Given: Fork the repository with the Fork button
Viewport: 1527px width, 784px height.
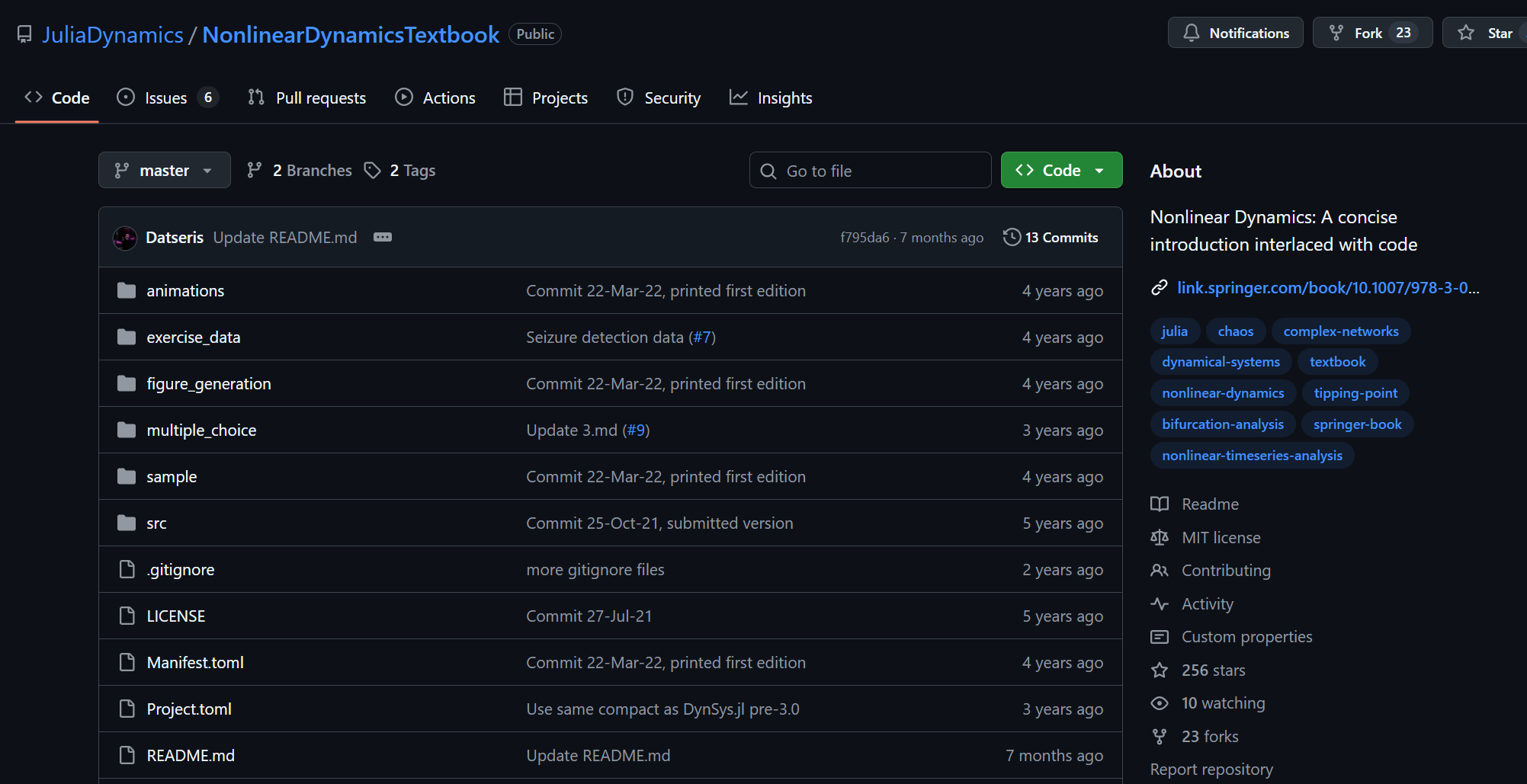Looking at the screenshot, I should coord(1372,33).
